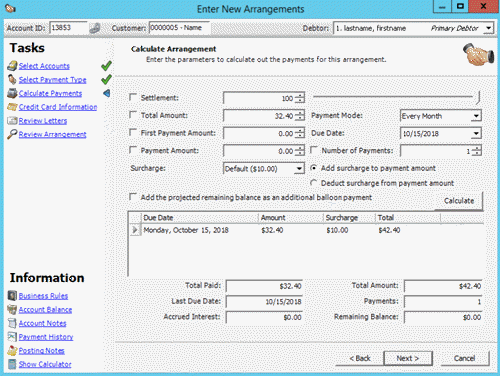Click the Payment History icon

12,337
